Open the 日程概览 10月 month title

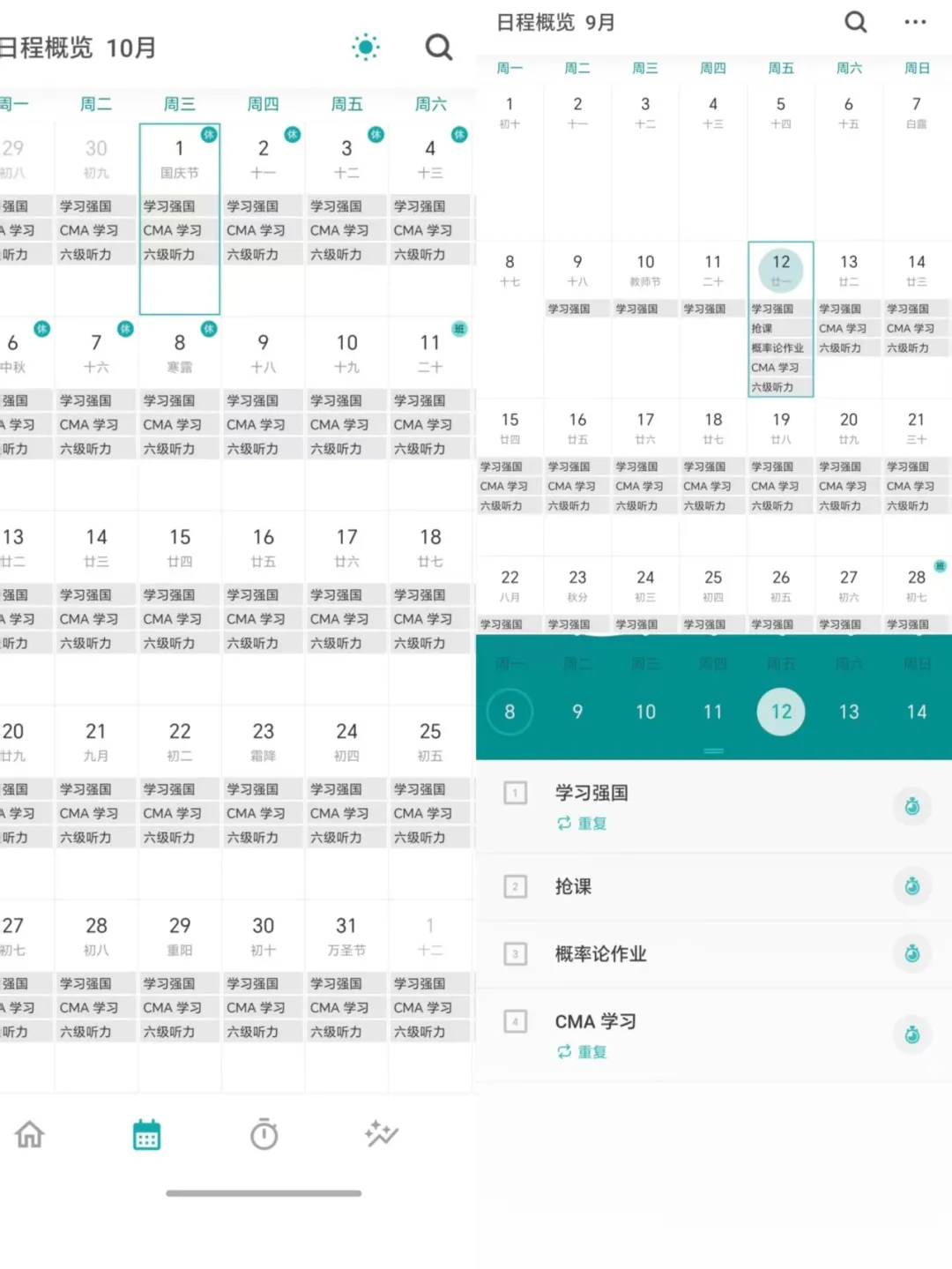pos(79,48)
